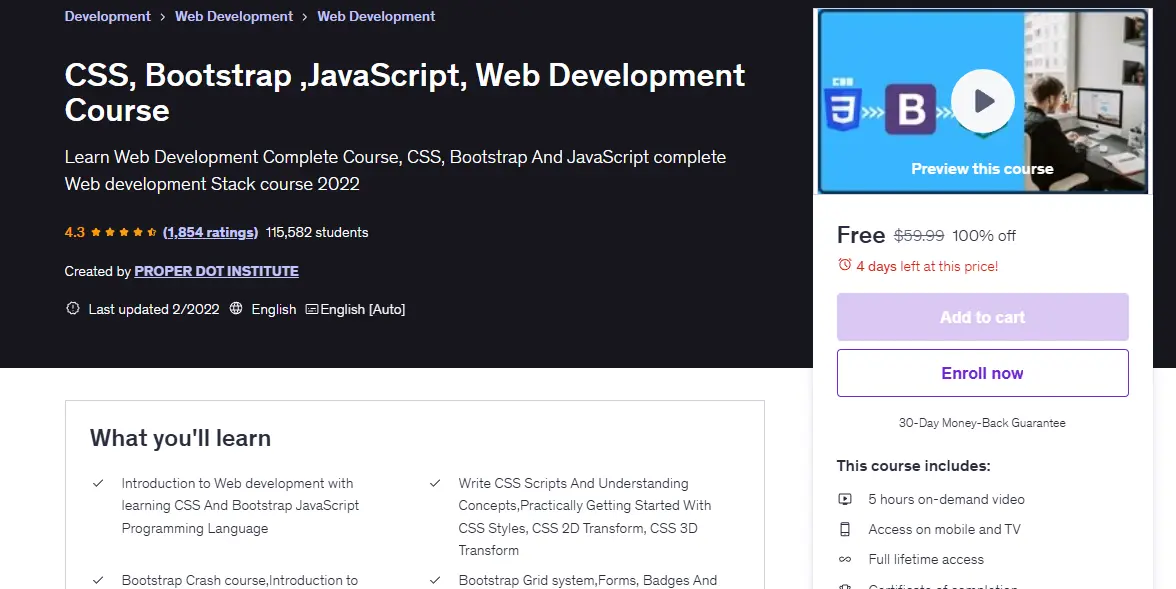Click the 115,582 students text
This screenshot has height=589, width=1176.
click(316, 233)
